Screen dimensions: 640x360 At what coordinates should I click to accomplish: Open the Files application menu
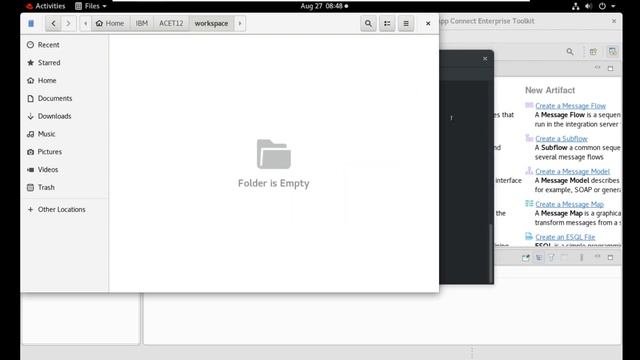(91, 6)
